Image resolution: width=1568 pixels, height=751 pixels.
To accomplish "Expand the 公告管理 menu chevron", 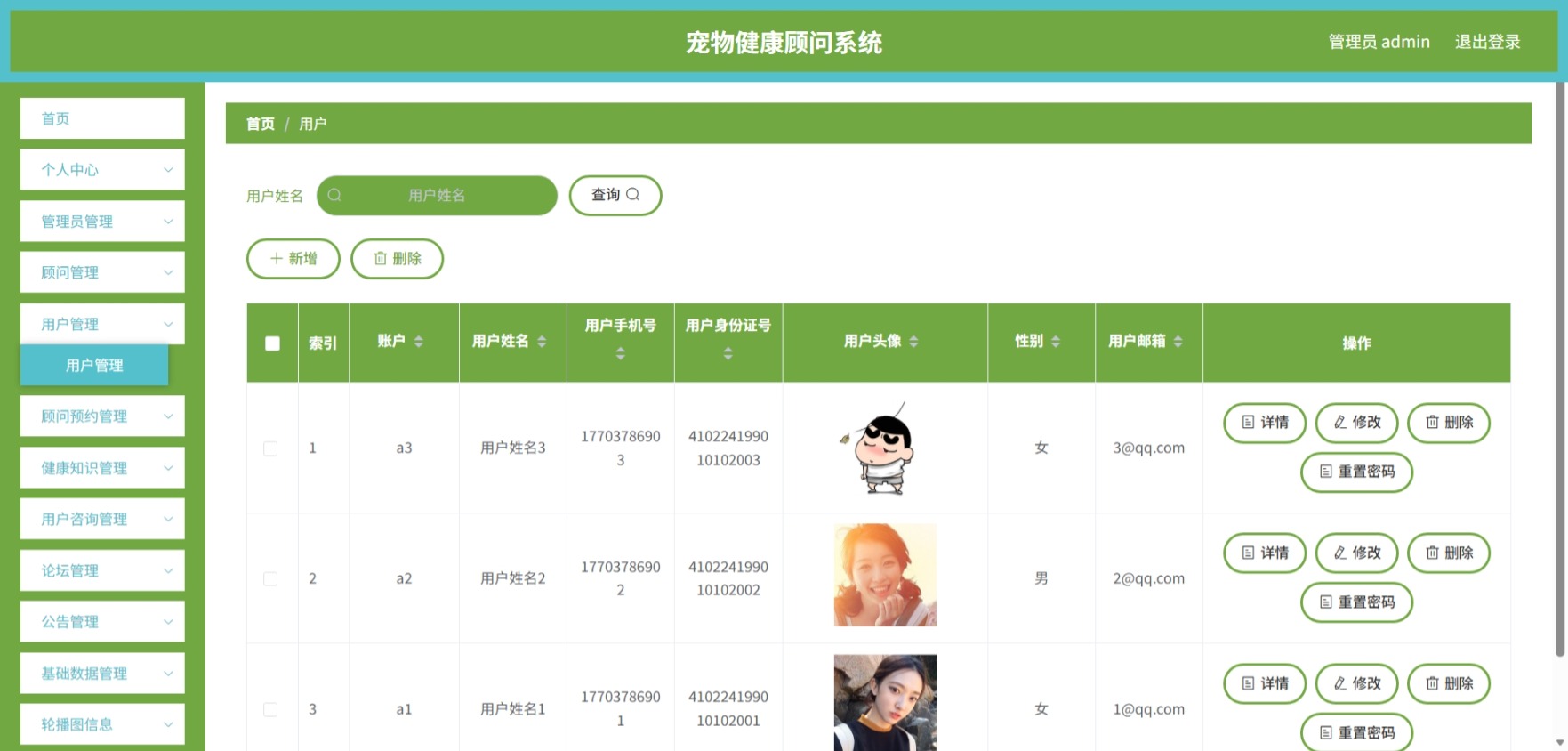I will coord(168,622).
